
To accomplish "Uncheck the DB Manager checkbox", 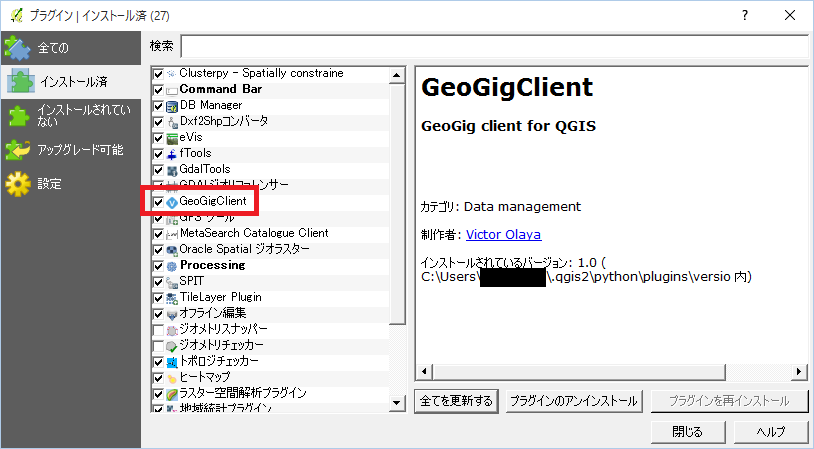I will (158, 106).
